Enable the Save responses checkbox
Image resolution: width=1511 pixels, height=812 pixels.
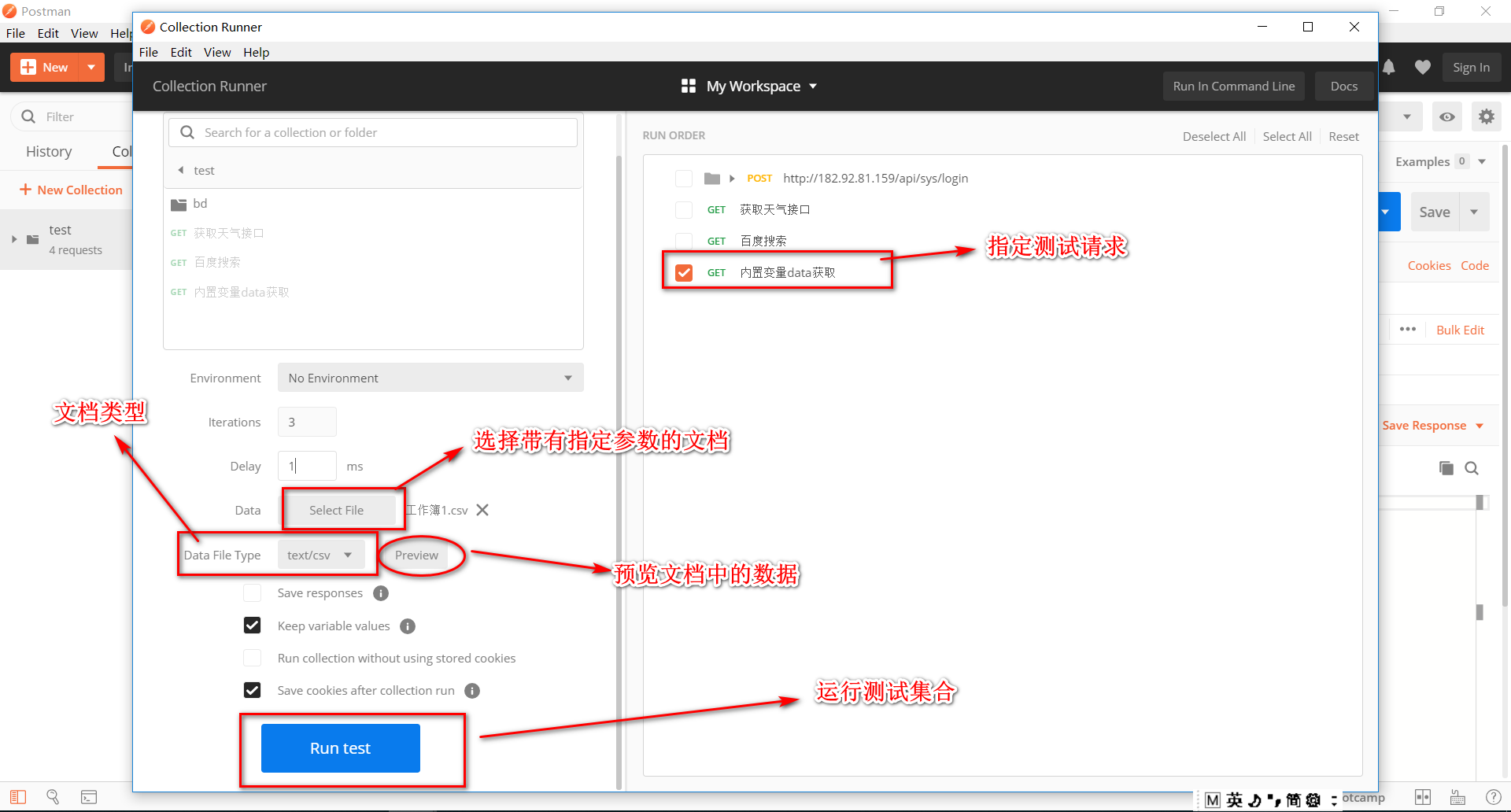click(x=252, y=593)
